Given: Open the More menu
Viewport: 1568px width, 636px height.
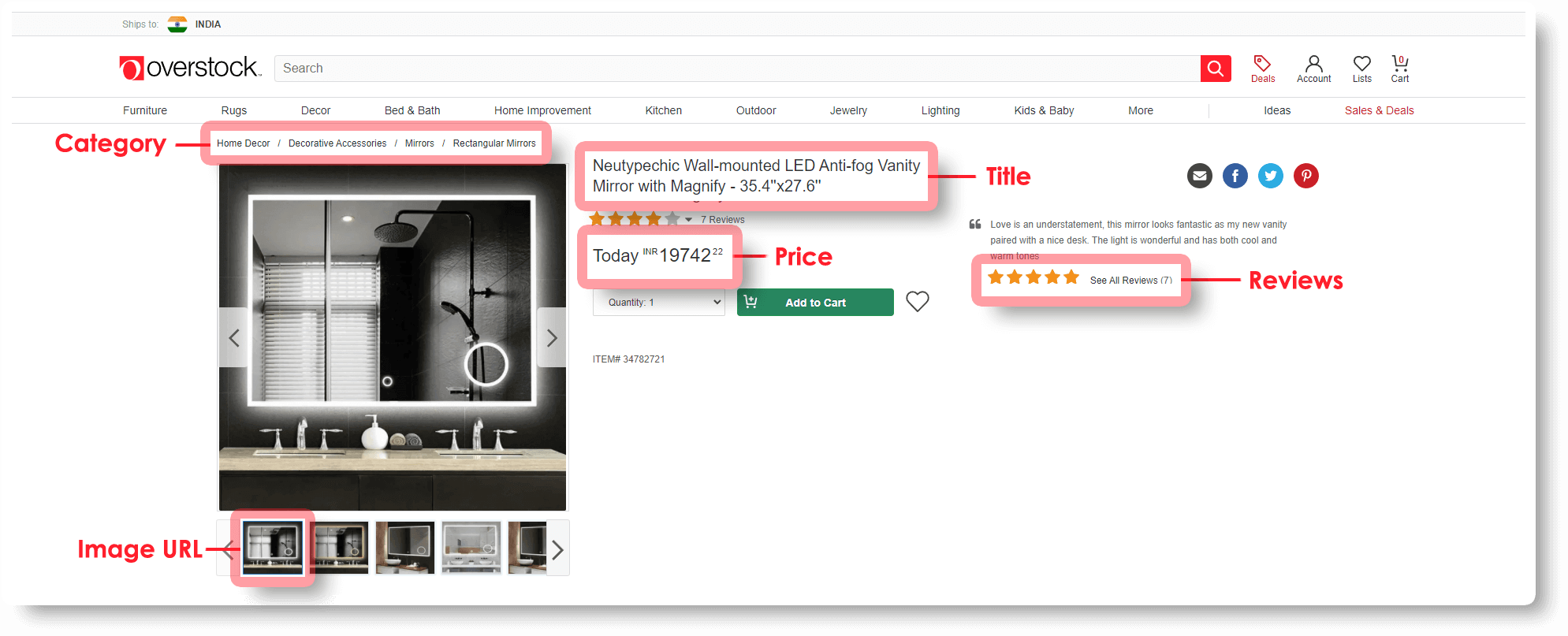Looking at the screenshot, I should pyautogui.click(x=1141, y=110).
